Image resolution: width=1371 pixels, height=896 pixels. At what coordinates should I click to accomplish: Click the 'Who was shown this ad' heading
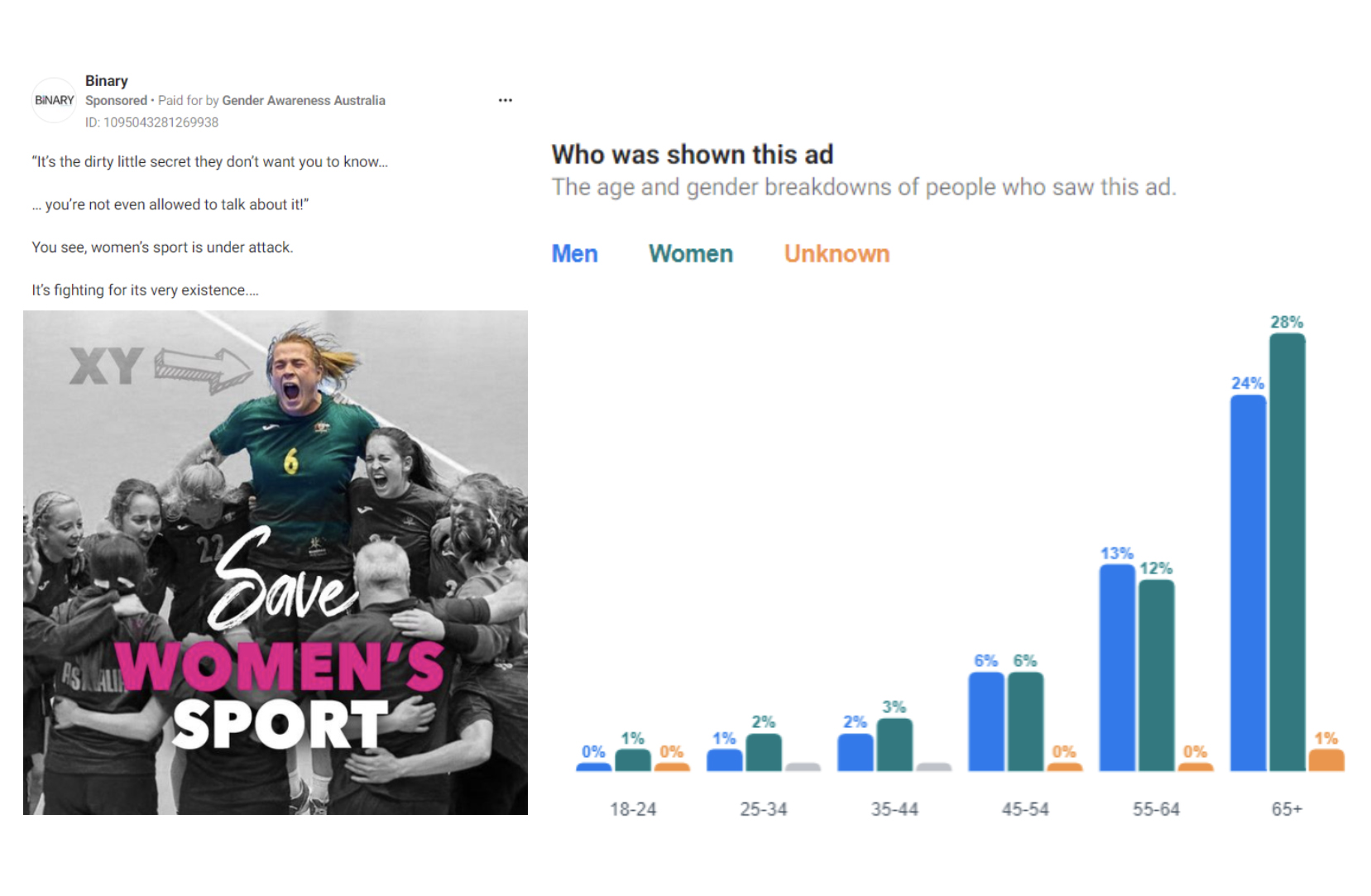click(x=692, y=154)
